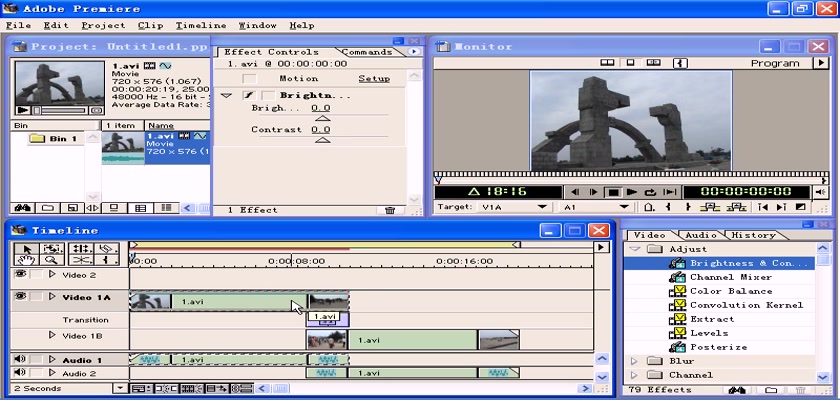Screen dimensions: 840x400
Task: Toggle Brightness effect enable checkbox
Action: [248, 95]
